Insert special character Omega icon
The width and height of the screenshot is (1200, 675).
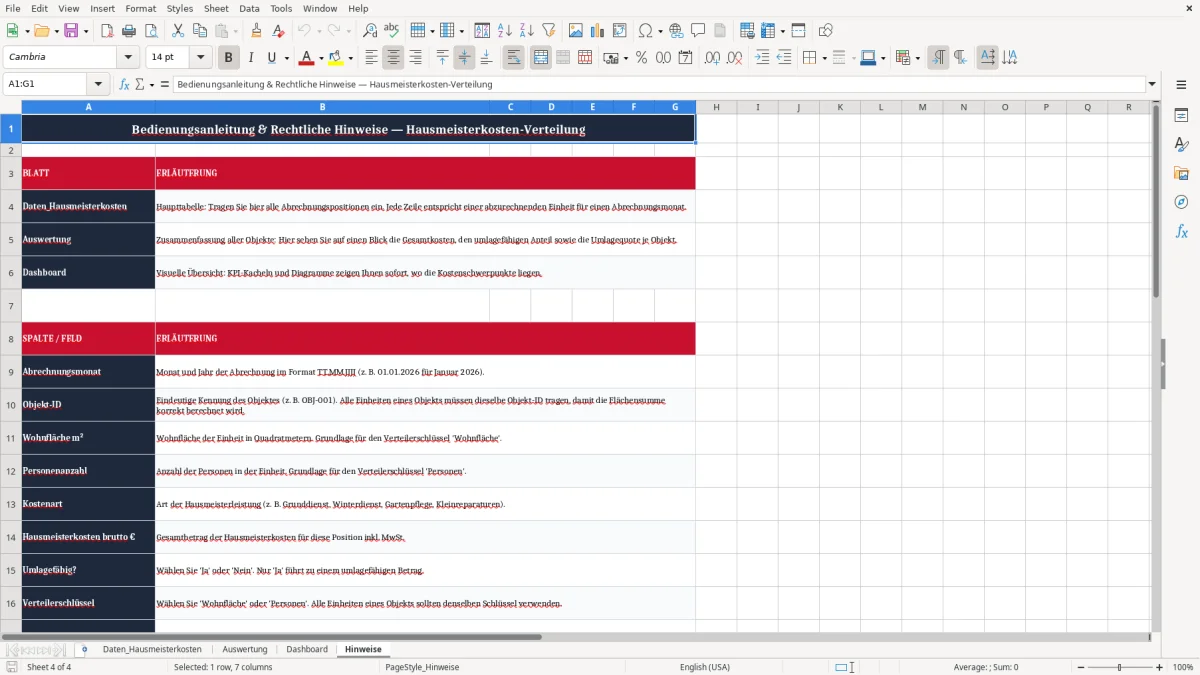pos(645,31)
